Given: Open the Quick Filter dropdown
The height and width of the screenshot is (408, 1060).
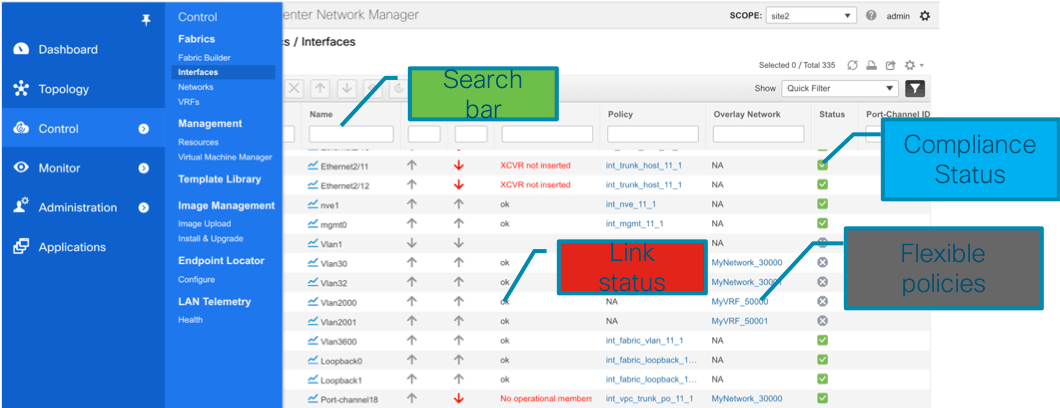Looking at the screenshot, I should pos(839,88).
